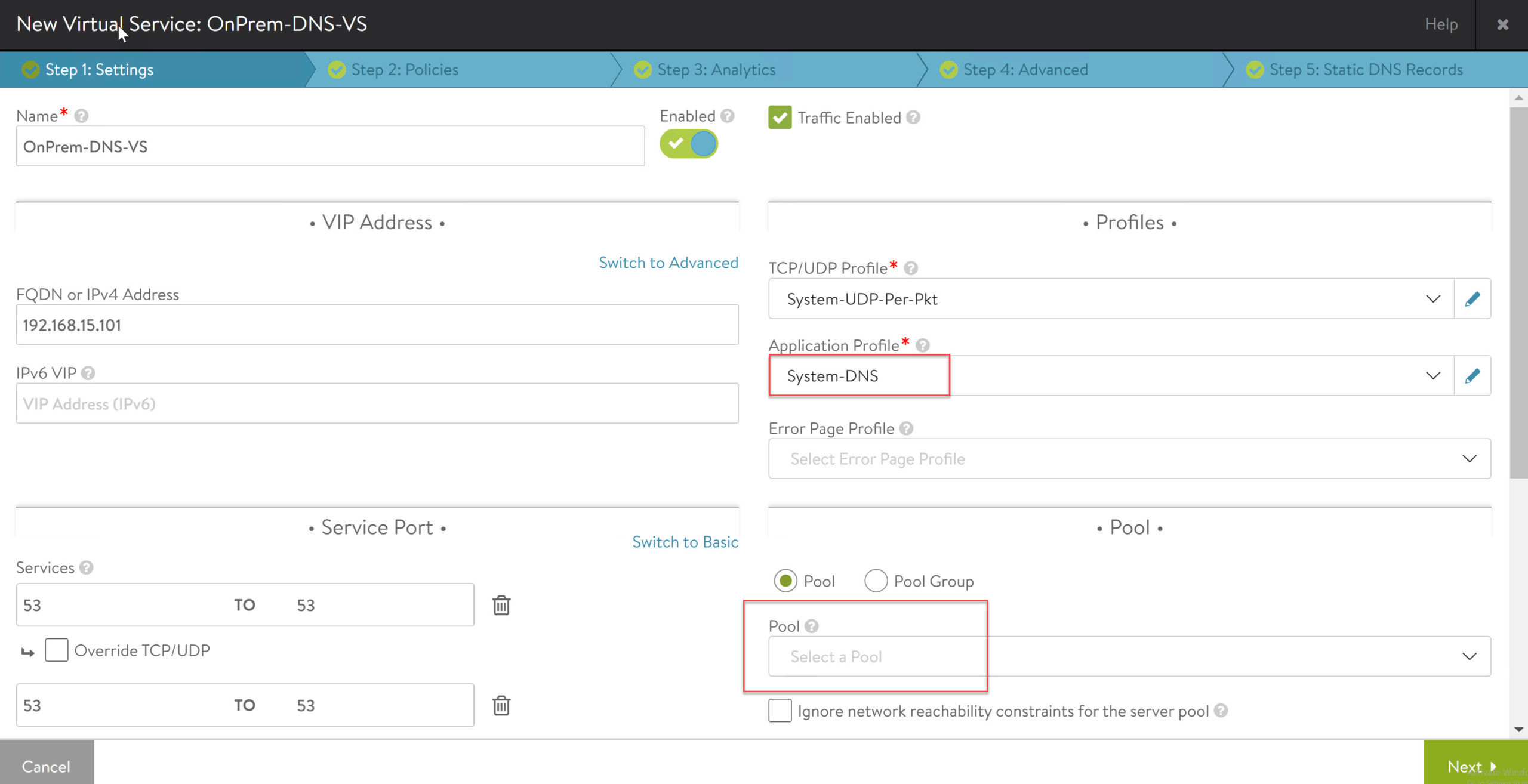Edit Application Profile with pencil icon

[1472, 376]
